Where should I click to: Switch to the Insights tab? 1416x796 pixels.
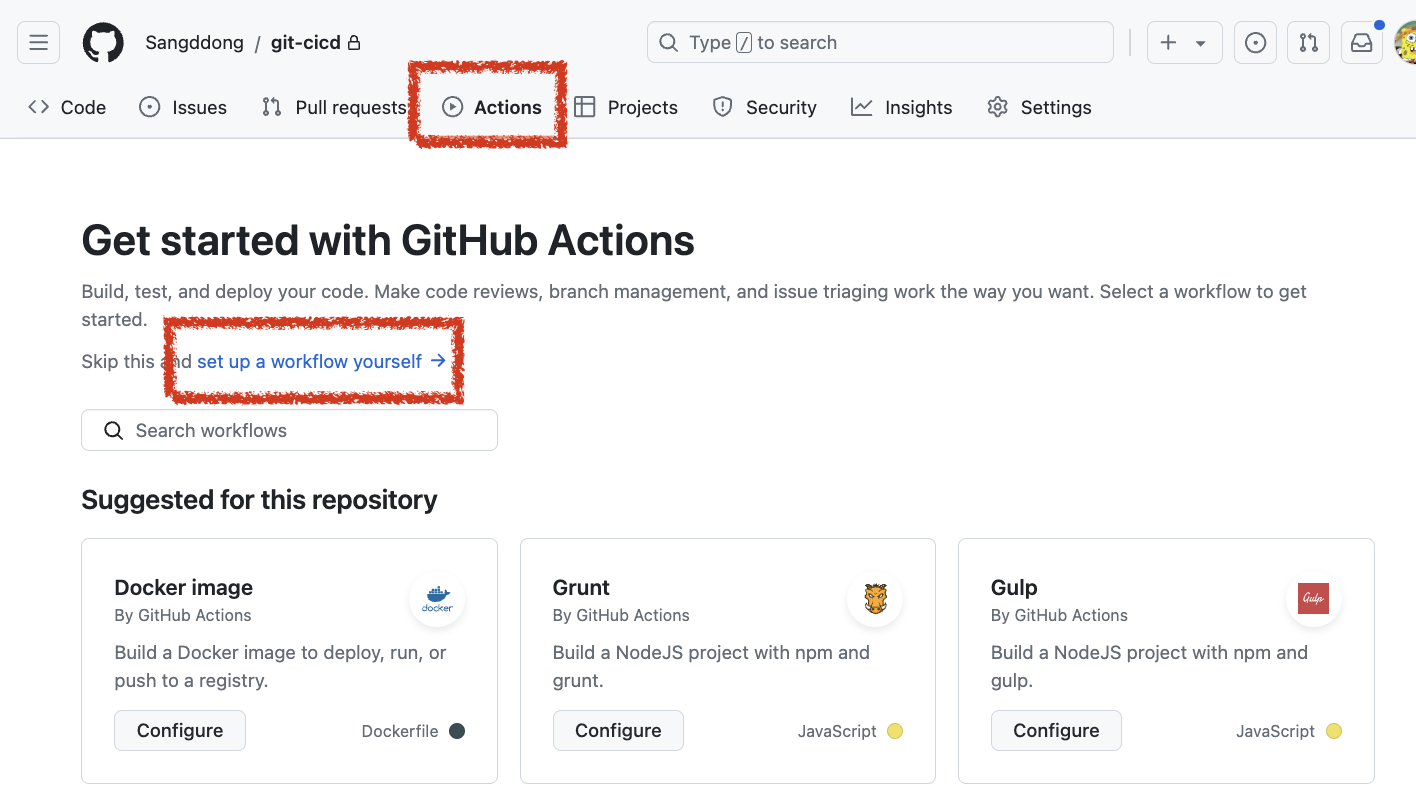901,107
